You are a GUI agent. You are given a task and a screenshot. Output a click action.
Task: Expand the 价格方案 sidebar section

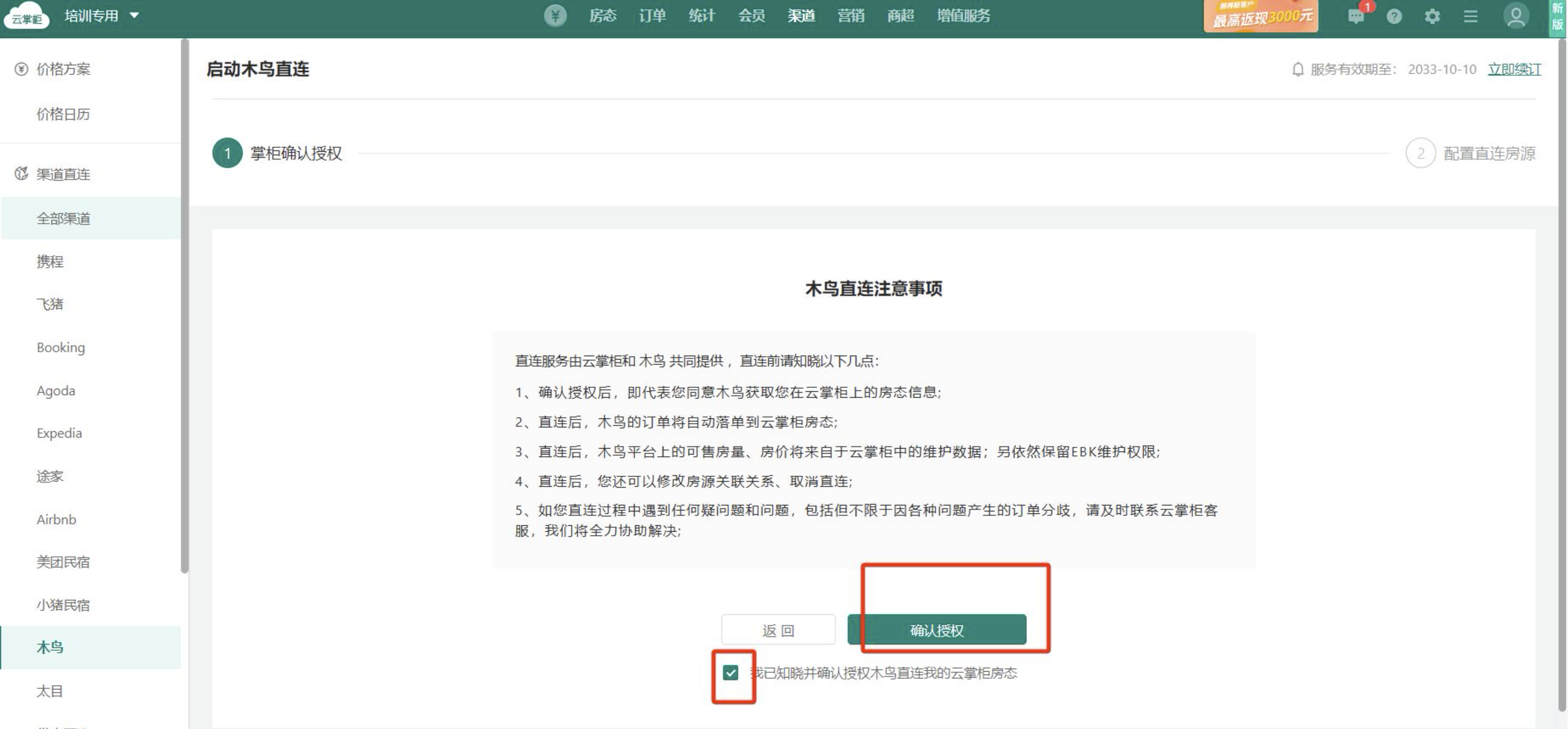pos(63,69)
